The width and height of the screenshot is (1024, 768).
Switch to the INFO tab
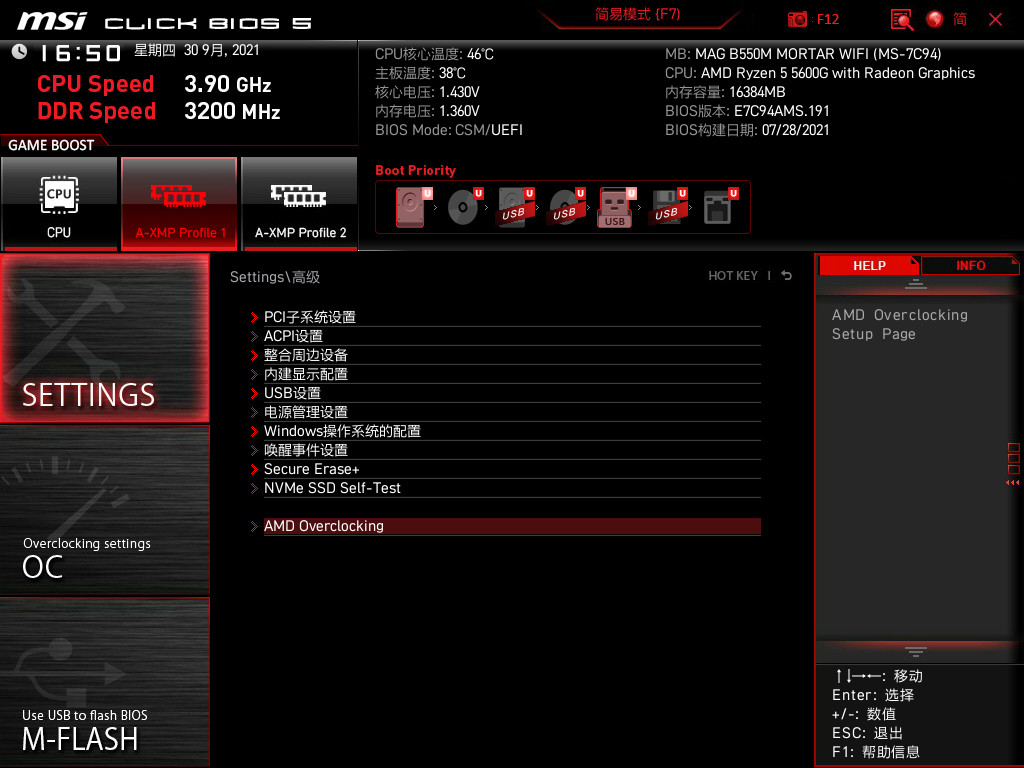pyautogui.click(x=969, y=265)
